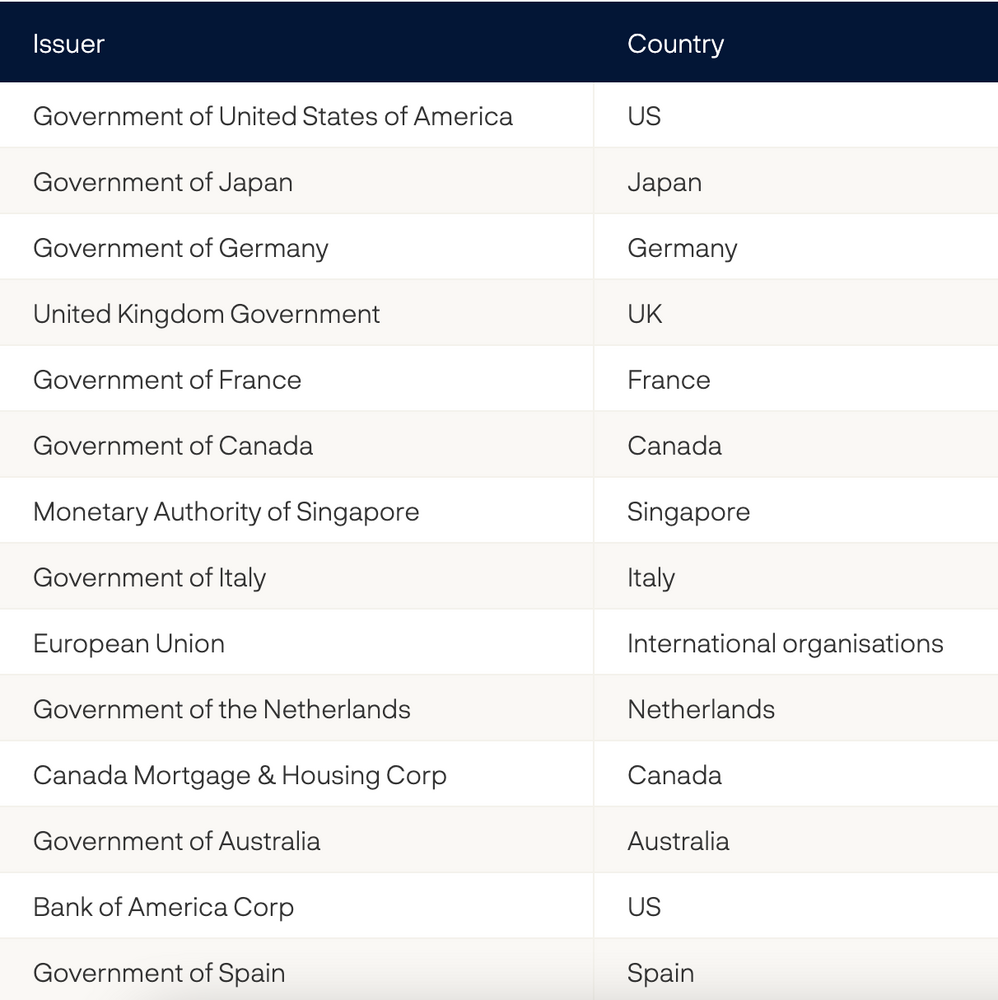
Task: Click the Issuer column header
Action: (x=68, y=44)
